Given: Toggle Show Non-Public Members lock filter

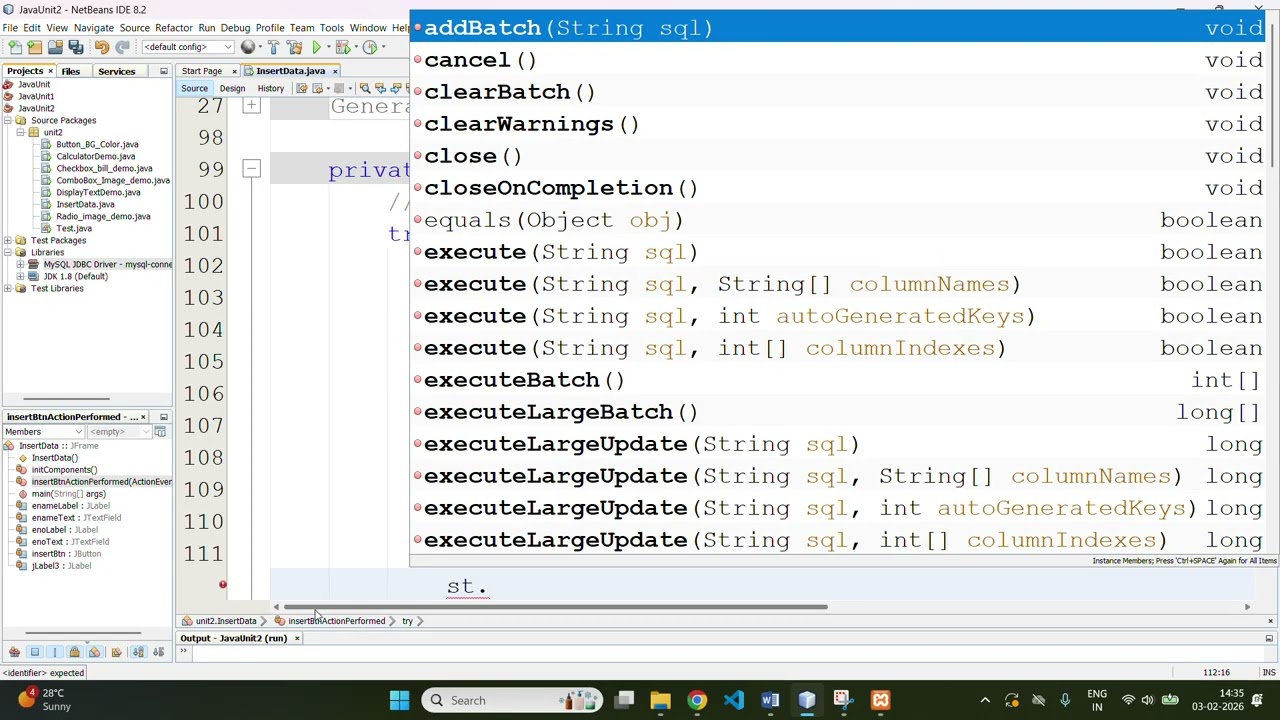Looking at the screenshot, I should [x=75, y=652].
